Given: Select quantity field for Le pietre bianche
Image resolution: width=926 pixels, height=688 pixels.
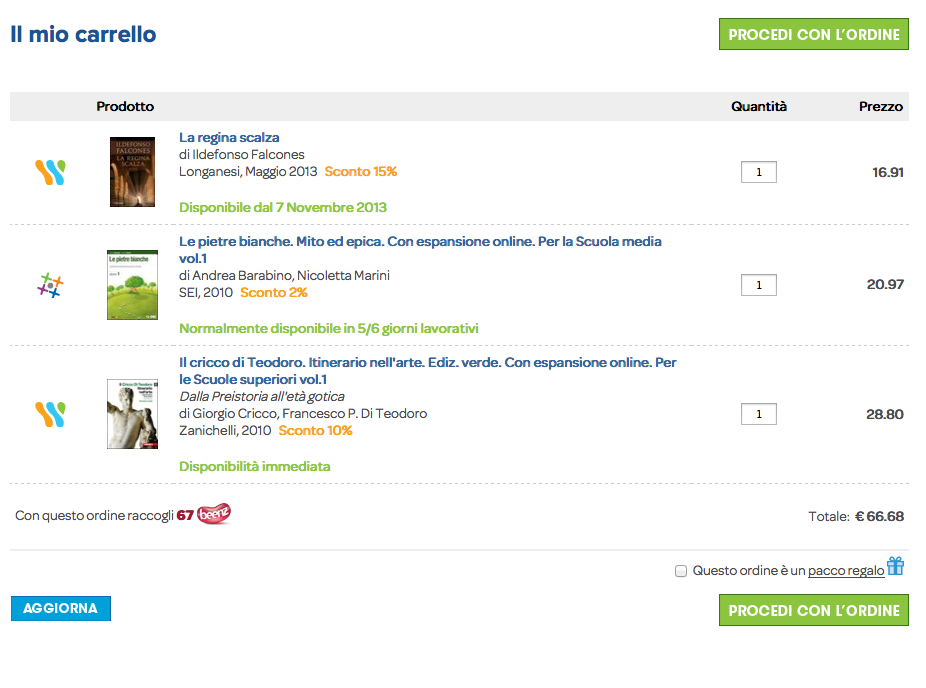Looking at the screenshot, I should (x=759, y=285).
